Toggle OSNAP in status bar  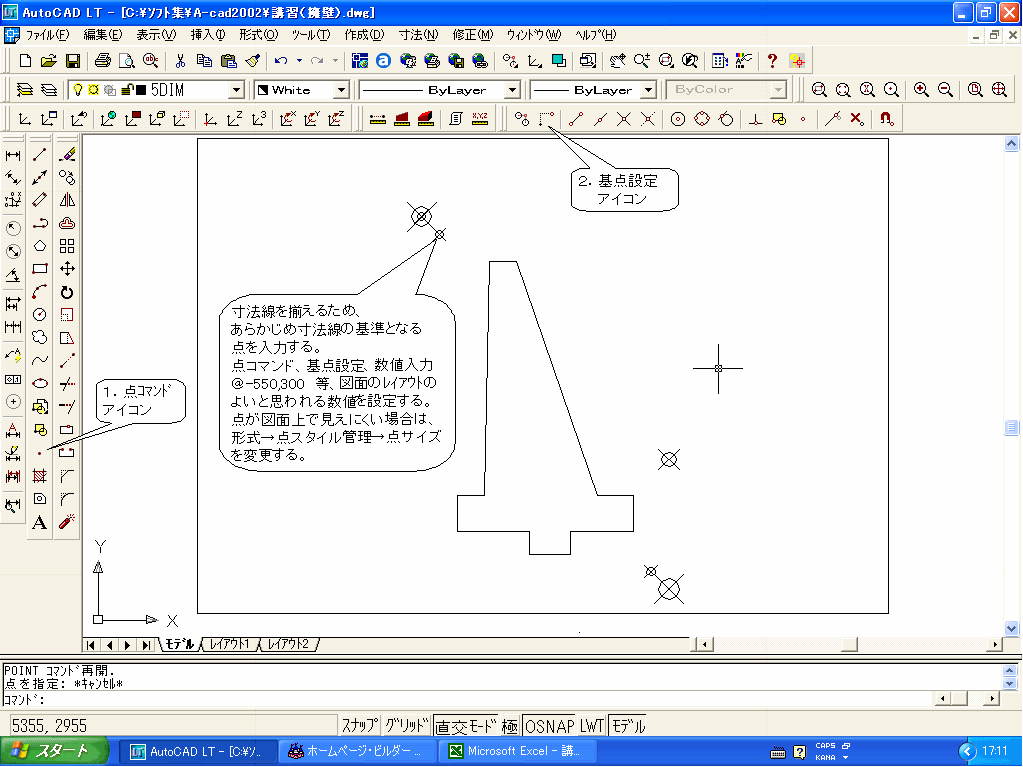pyautogui.click(x=549, y=725)
